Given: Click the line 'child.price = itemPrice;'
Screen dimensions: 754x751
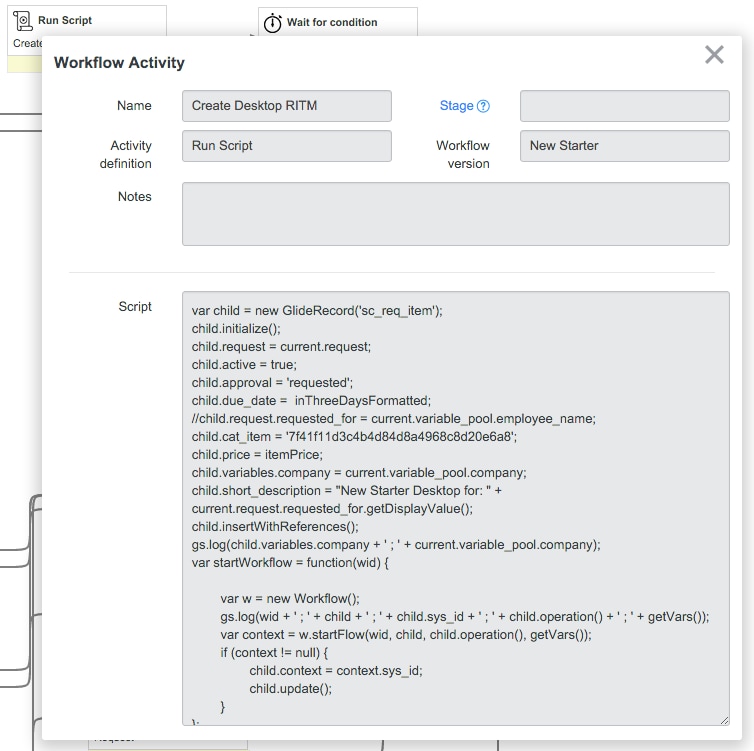Looking at the screenshot, I should (x=257, y=455).
